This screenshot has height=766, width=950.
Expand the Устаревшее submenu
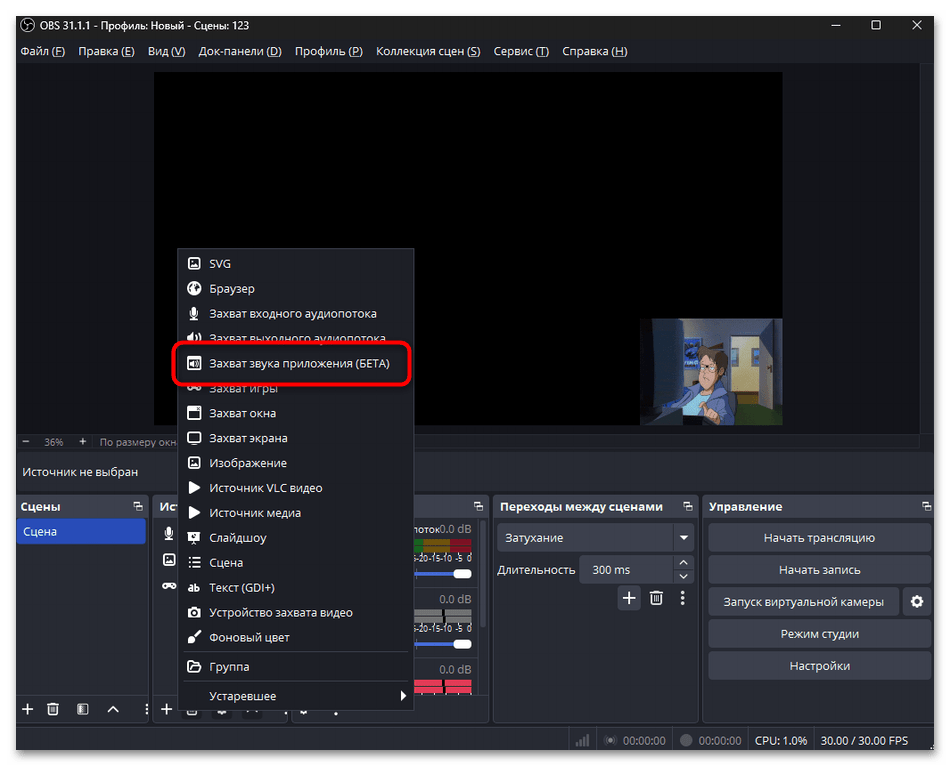(296, 696)
